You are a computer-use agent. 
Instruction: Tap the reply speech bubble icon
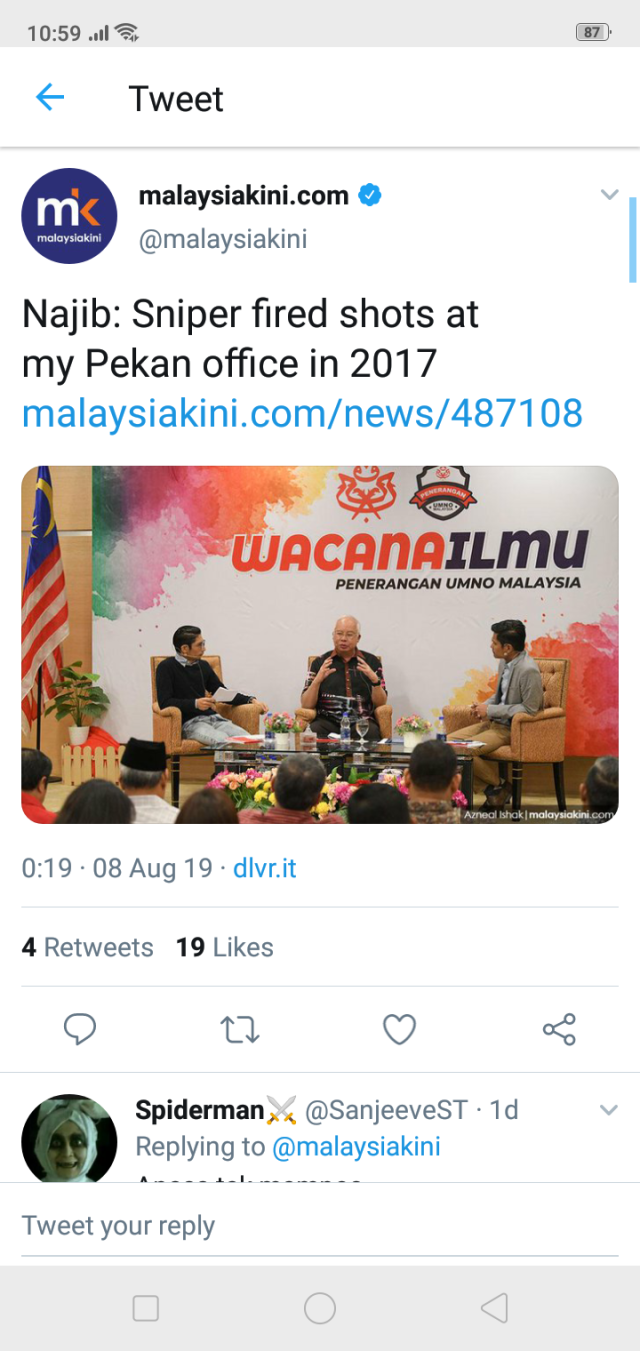[x=80, y=1029]
